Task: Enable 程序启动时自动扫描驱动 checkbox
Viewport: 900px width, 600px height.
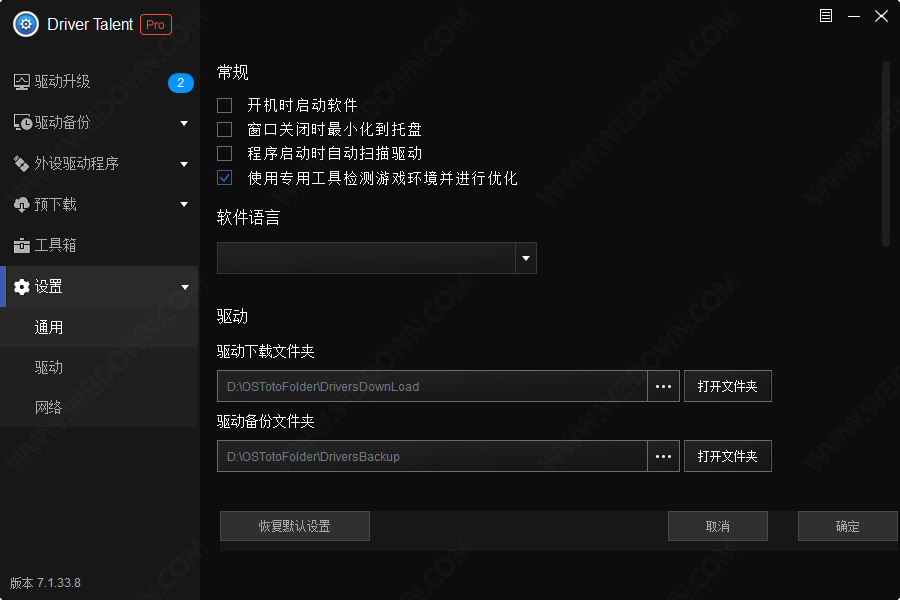Action: coord(224,153)
